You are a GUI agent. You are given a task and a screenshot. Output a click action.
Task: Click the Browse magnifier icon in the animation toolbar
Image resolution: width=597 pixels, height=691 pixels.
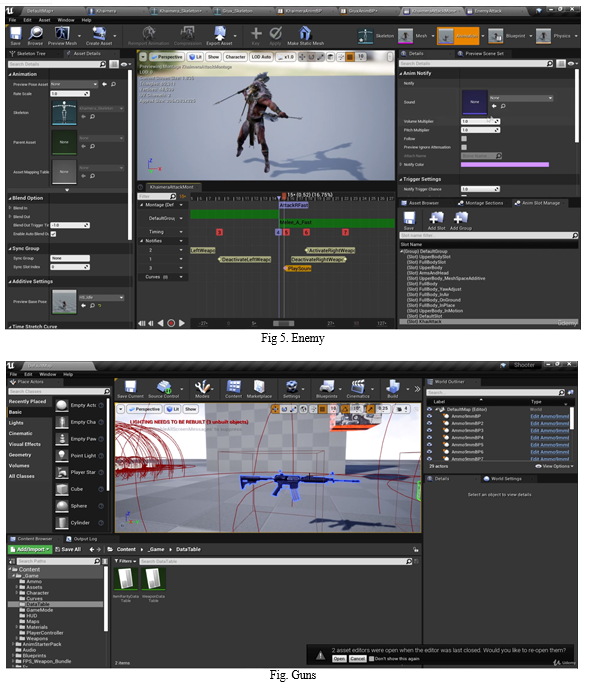click(x=35, y=34)
